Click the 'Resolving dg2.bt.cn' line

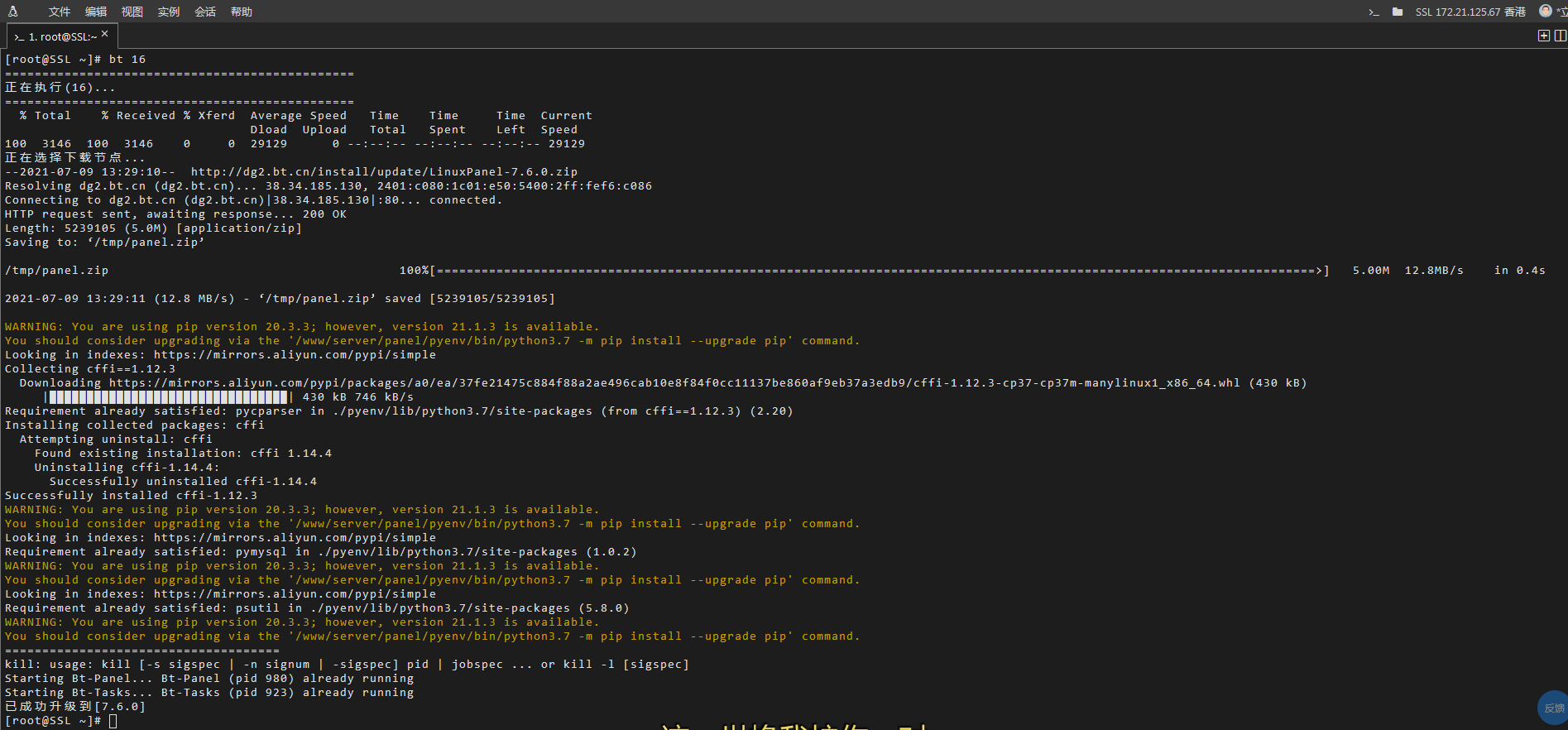pos(328,186)
